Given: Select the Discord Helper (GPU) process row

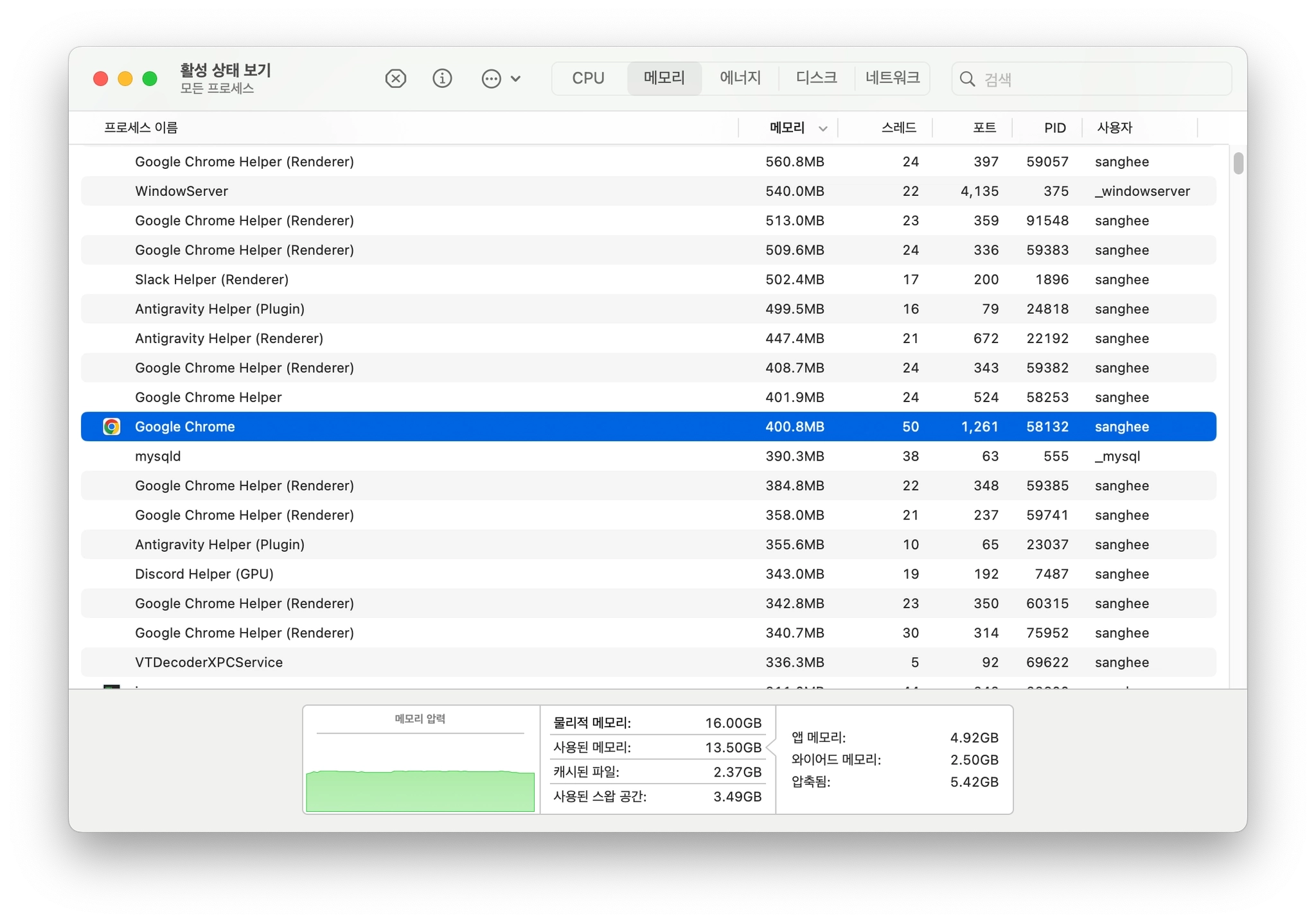Looking at the screenshot, I should 648,574.
